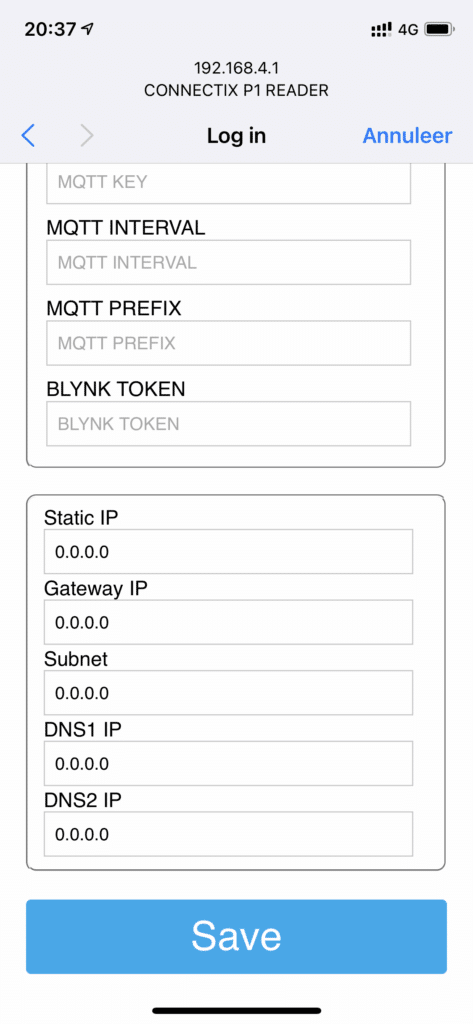Tap the location arrow next to time

(x=88, y=29)
